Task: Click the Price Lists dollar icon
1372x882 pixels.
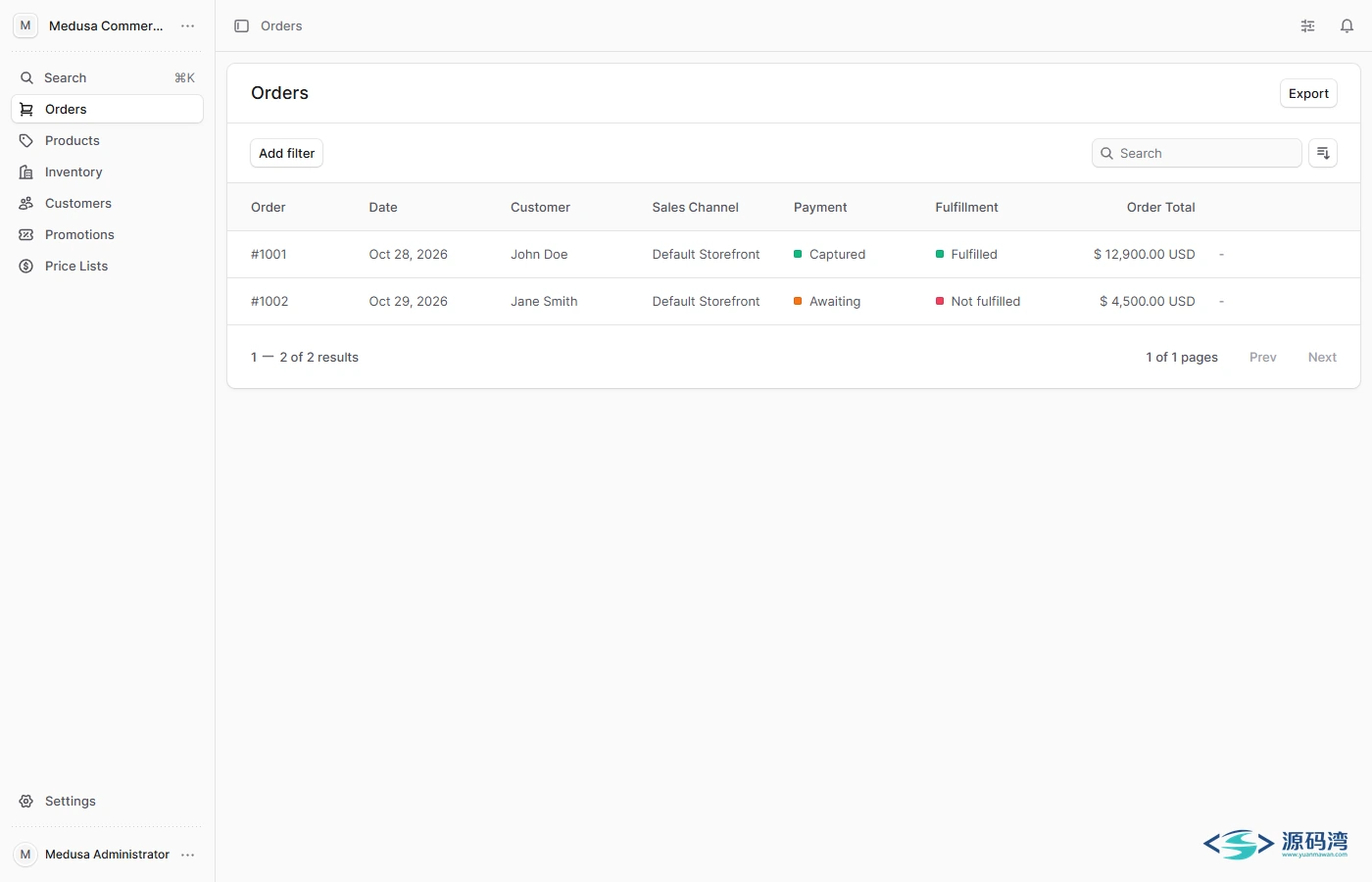Action: pos(26,267)
